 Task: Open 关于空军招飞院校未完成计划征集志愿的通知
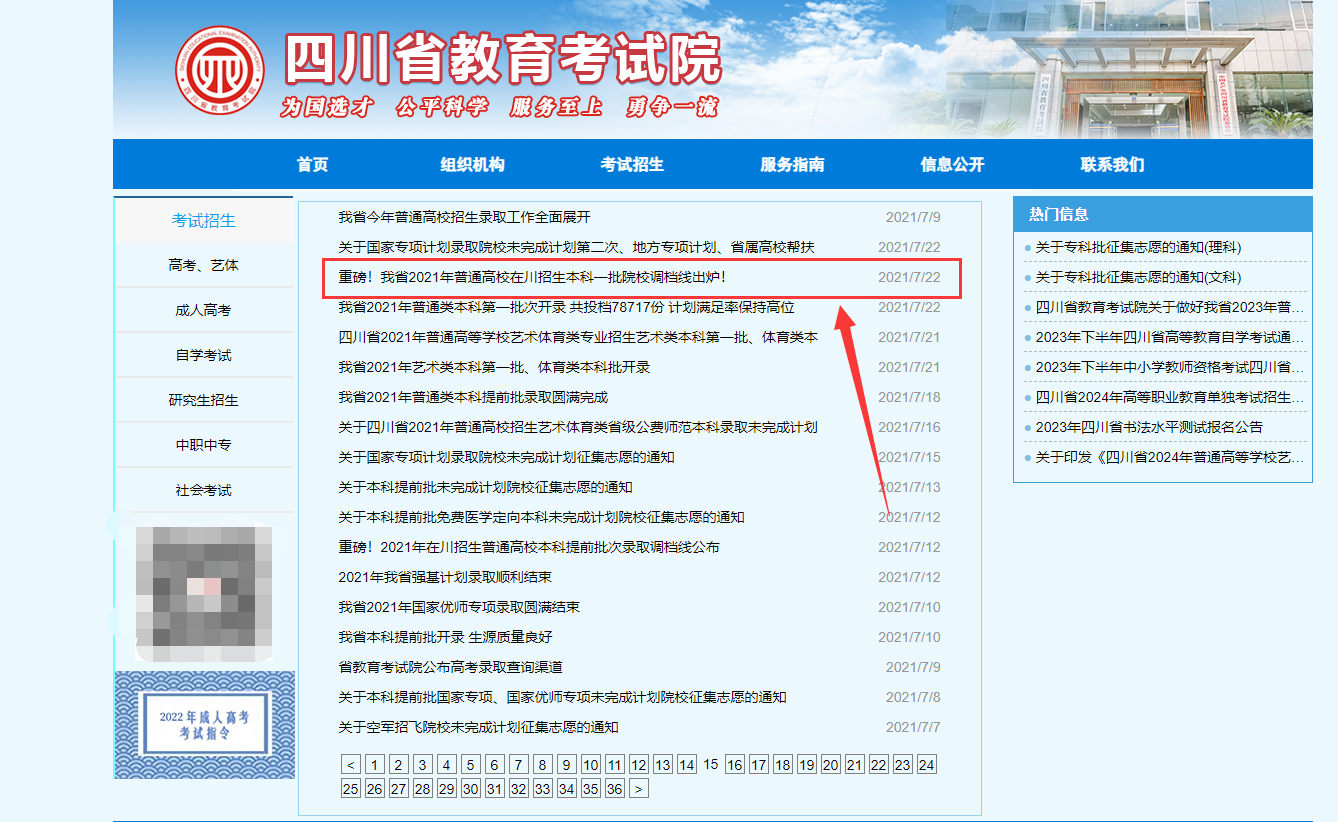coord(479,727)
